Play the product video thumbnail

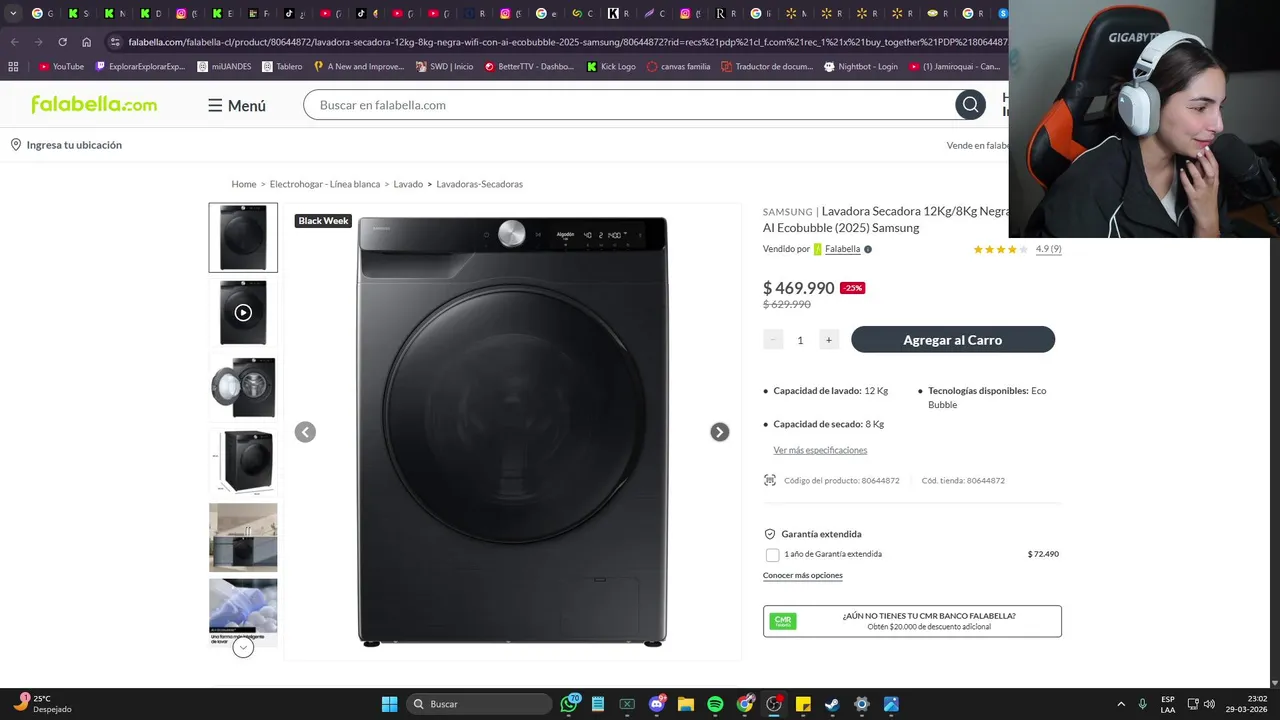point(243,312)
